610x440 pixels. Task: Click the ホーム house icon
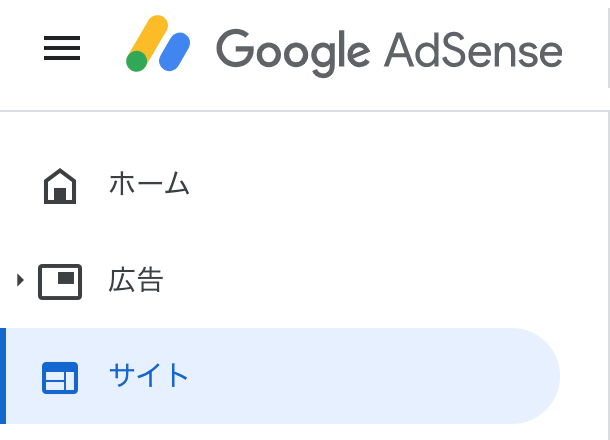pyautogui.click(x=60, y=186)
